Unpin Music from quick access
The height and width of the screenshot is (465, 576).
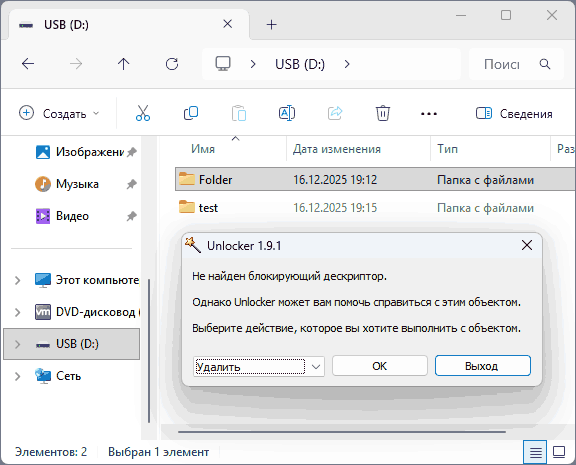132,184
